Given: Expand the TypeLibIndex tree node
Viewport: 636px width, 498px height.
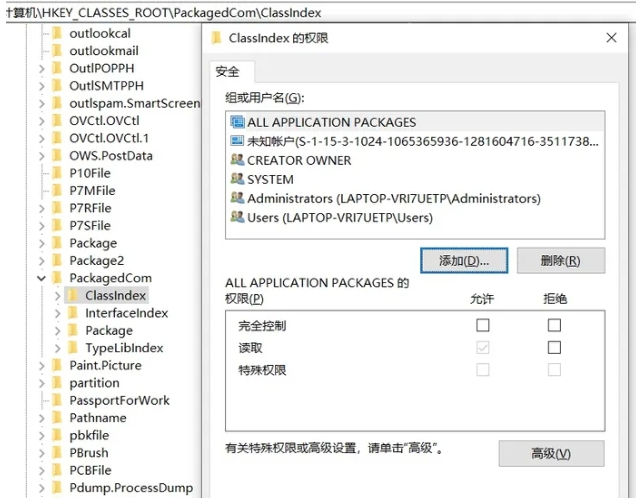Looking at the screenshot, I should tap(58, 348).
